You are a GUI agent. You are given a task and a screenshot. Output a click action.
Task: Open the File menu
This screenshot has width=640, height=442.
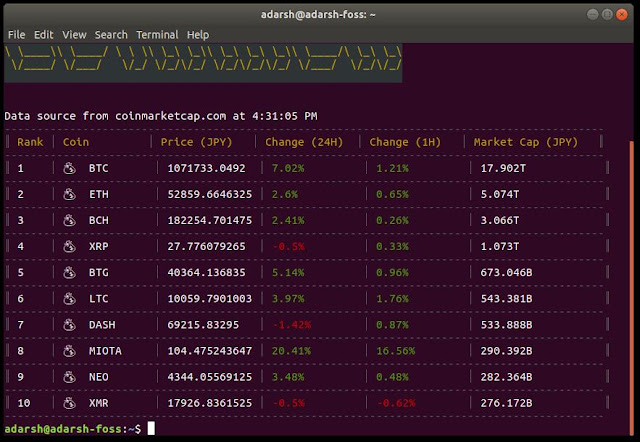[x=16, y=35]
